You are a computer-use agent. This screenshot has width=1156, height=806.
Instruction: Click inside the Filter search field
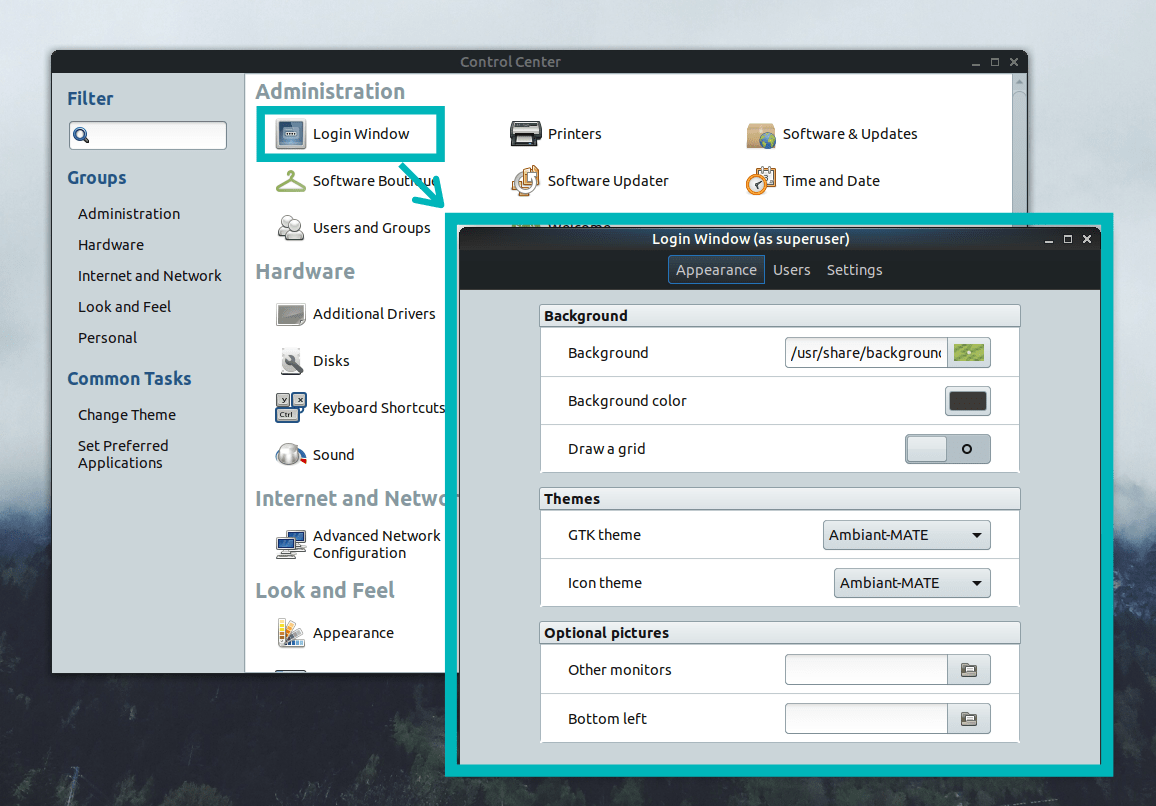click(x=147, y=135)
